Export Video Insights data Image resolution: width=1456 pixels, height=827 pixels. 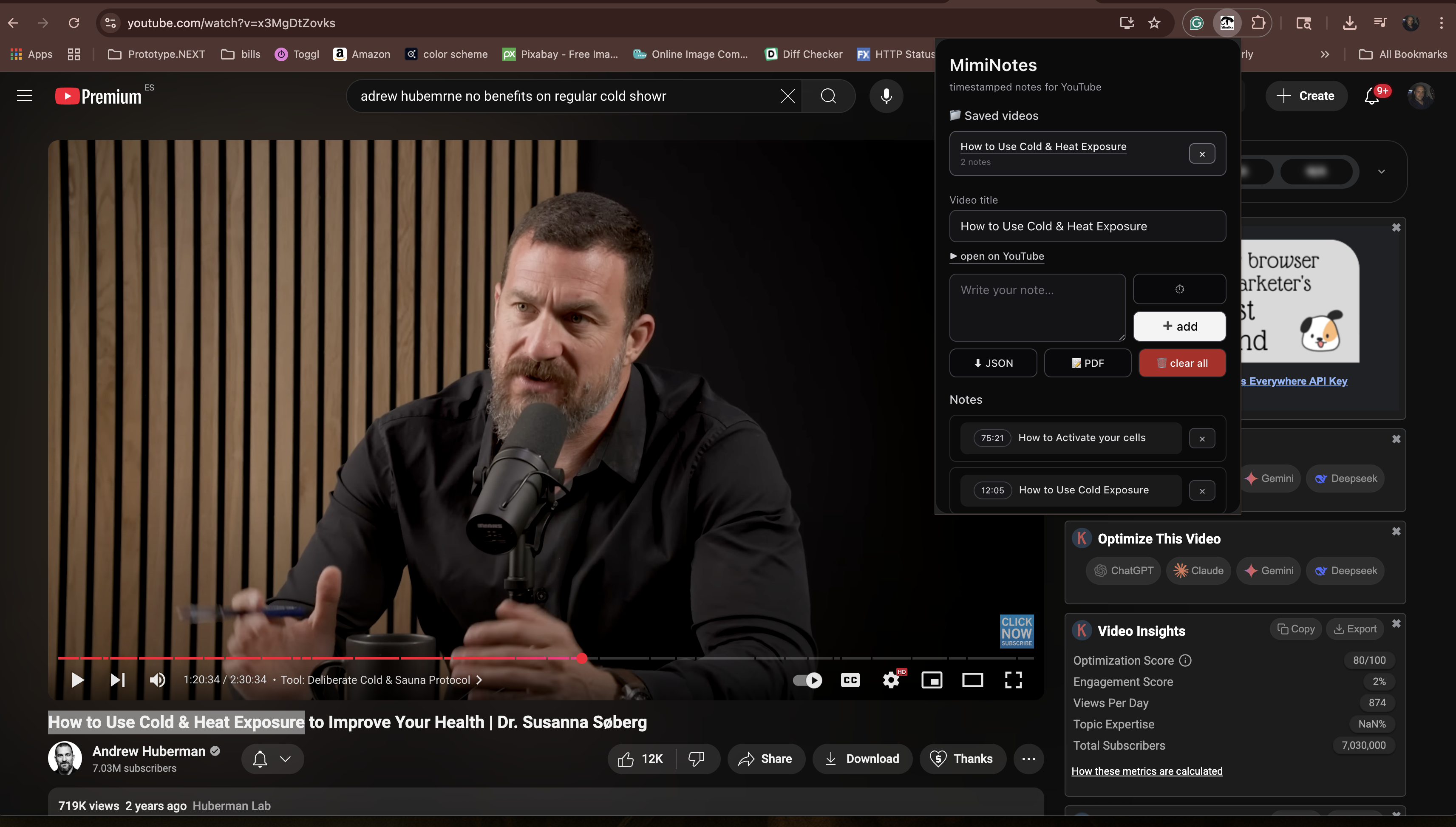1355,629
